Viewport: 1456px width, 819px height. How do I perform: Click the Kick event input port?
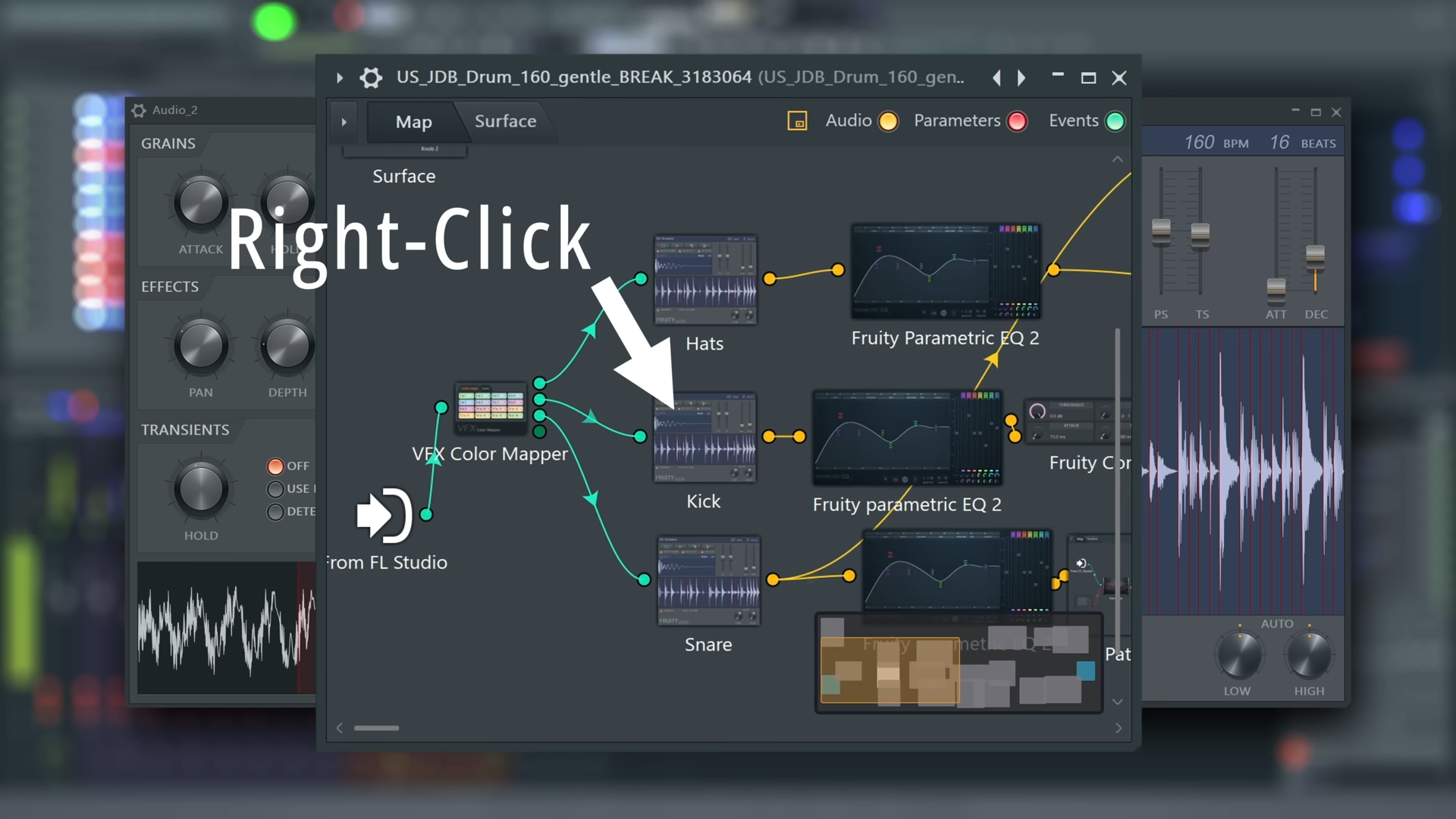[x=640, y=436]
